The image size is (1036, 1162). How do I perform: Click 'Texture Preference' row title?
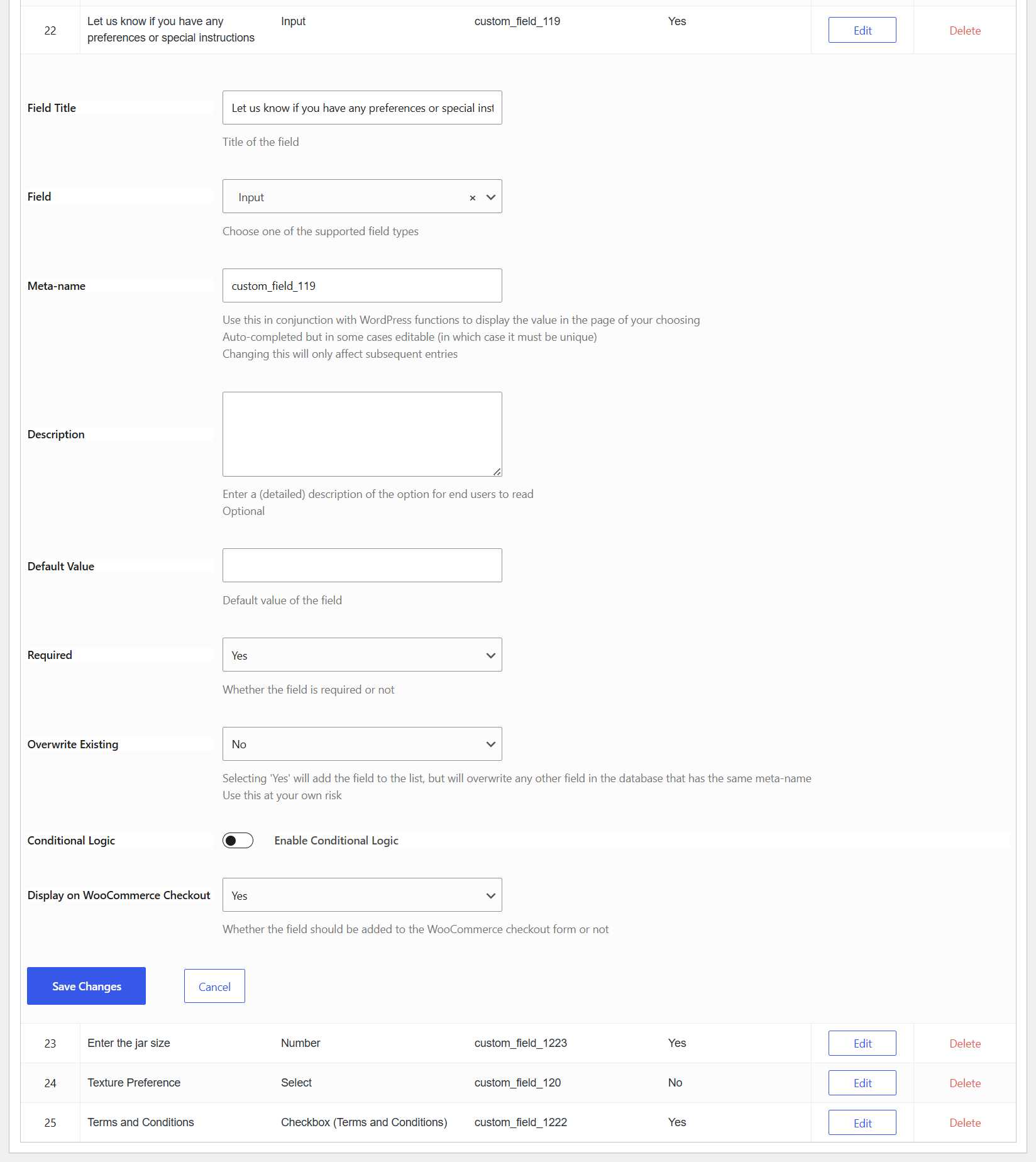point(134,1083)
